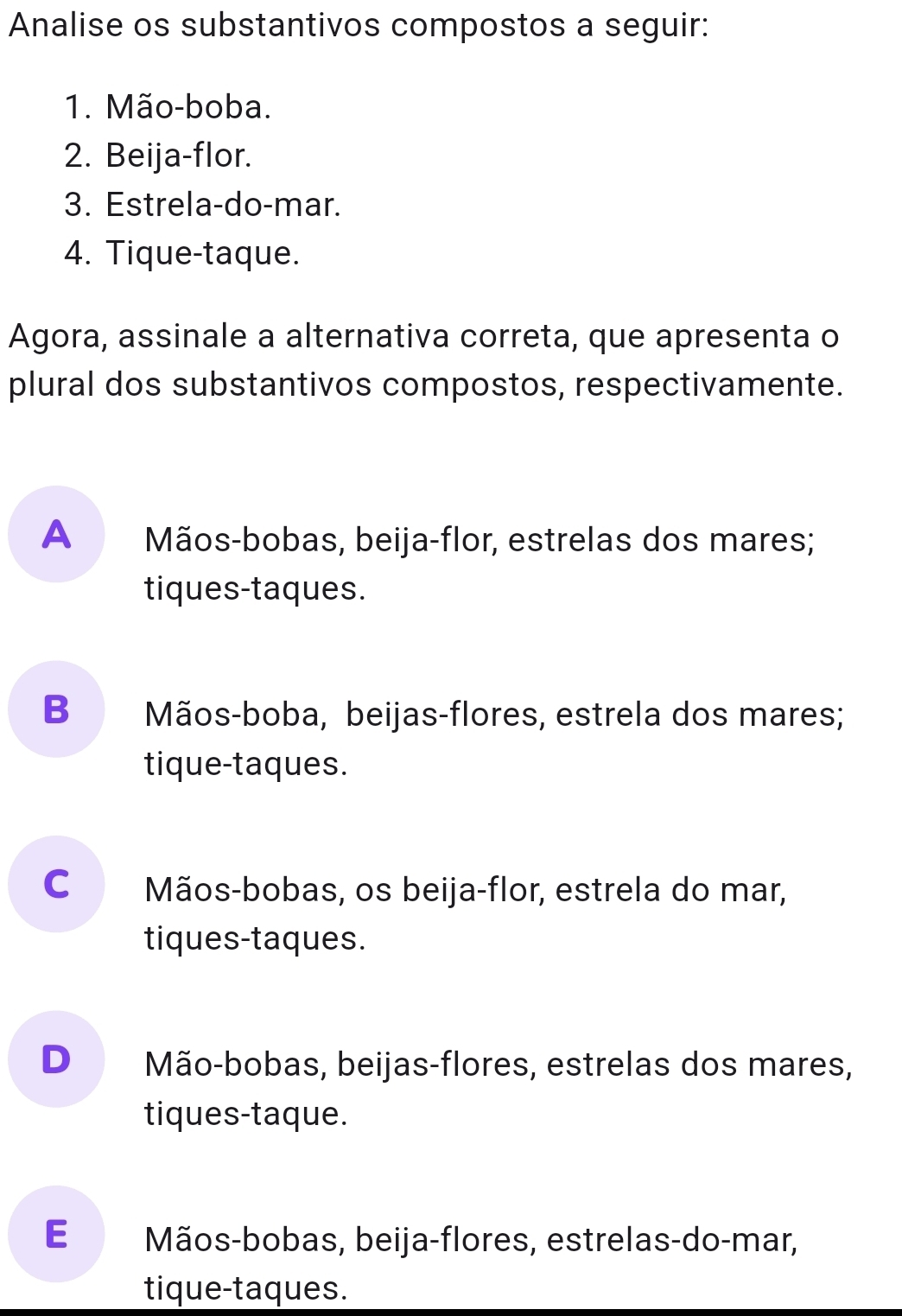Choose the purple D option badge
902x1316 pixels.
(56, 1059)
